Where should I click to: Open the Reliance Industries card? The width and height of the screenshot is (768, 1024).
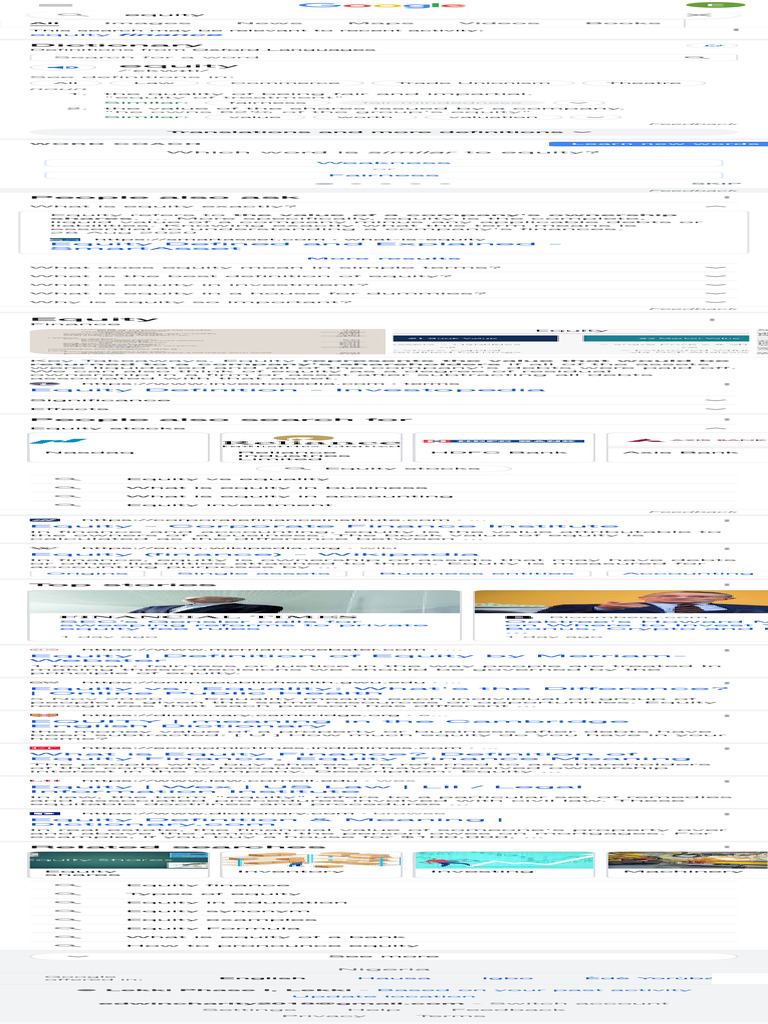311,447
